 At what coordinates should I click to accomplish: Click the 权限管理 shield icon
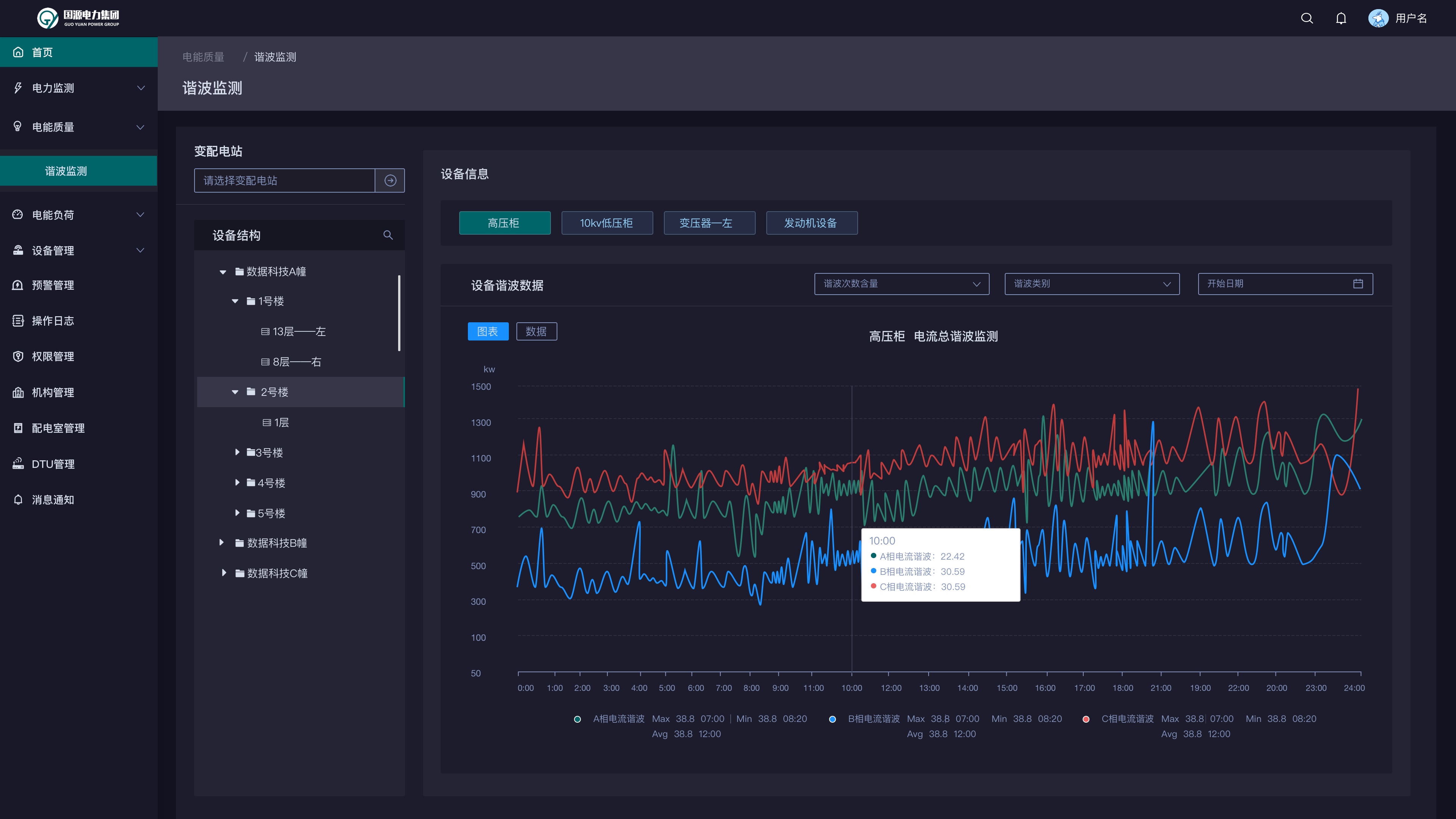[x=18, y=356]
